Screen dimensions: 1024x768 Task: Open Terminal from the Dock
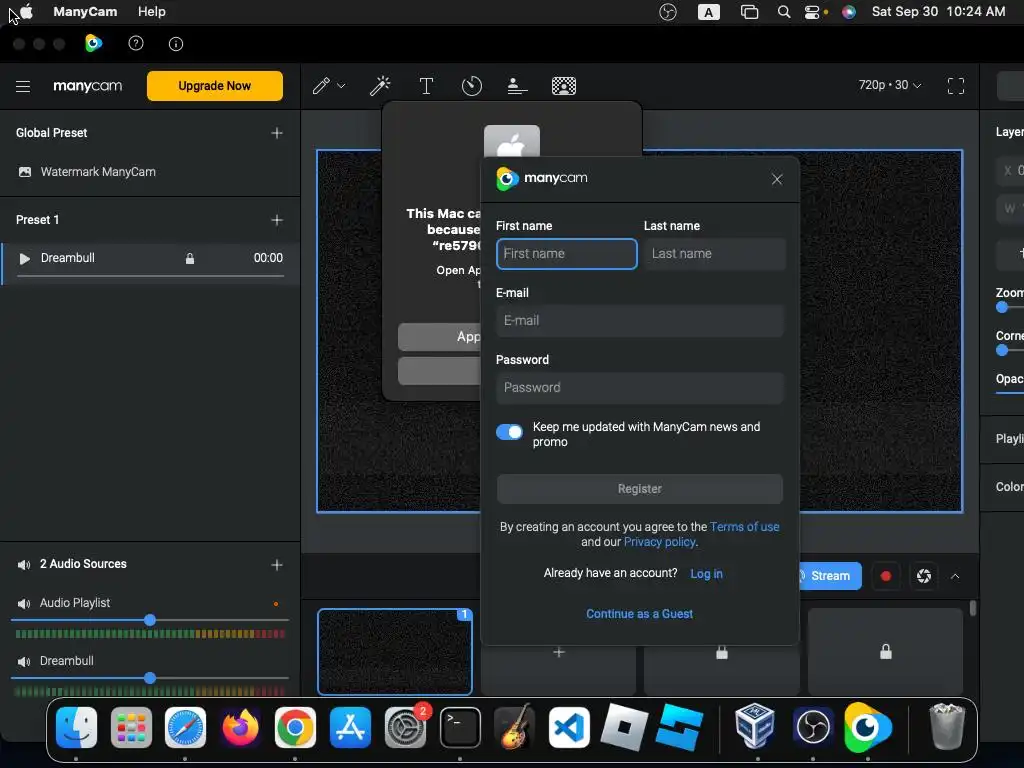click(x=460, y=728)
